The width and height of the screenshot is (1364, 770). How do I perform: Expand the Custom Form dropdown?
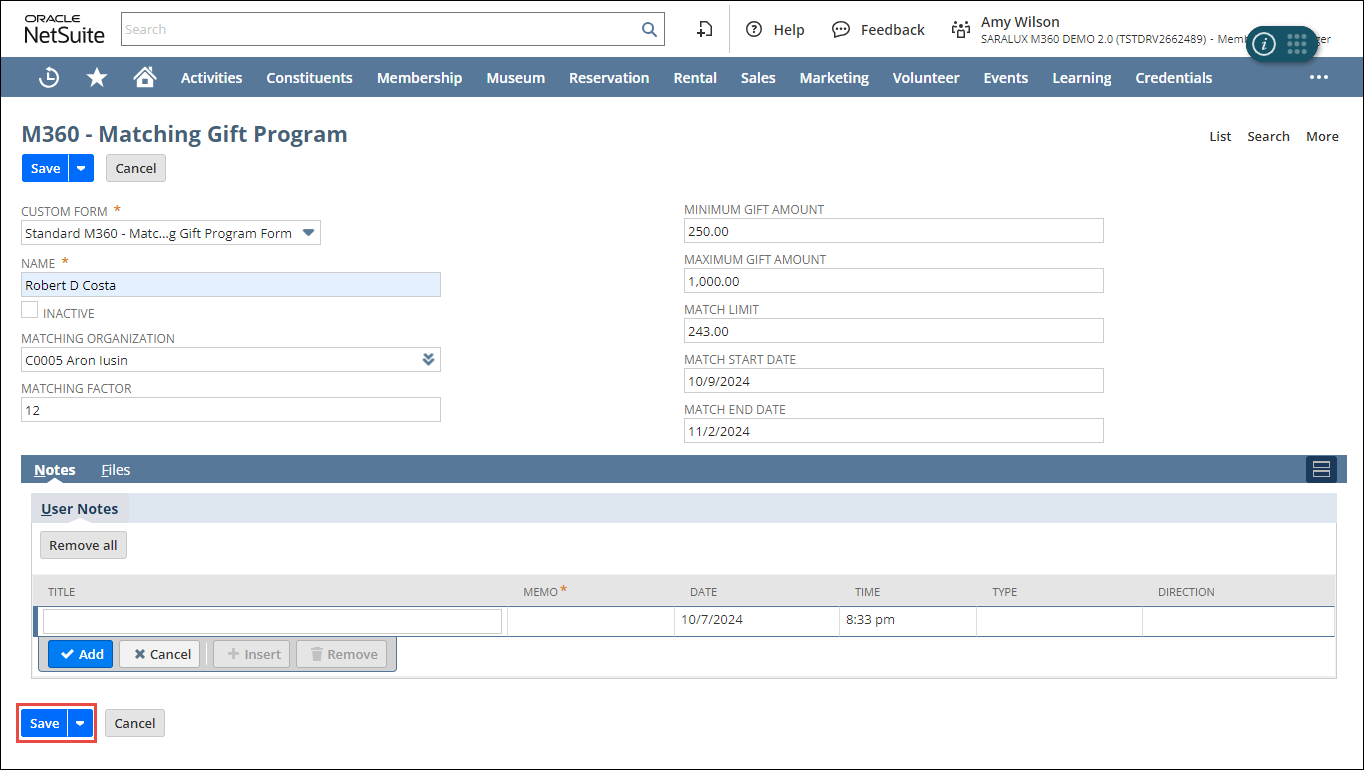coord(309,233)
